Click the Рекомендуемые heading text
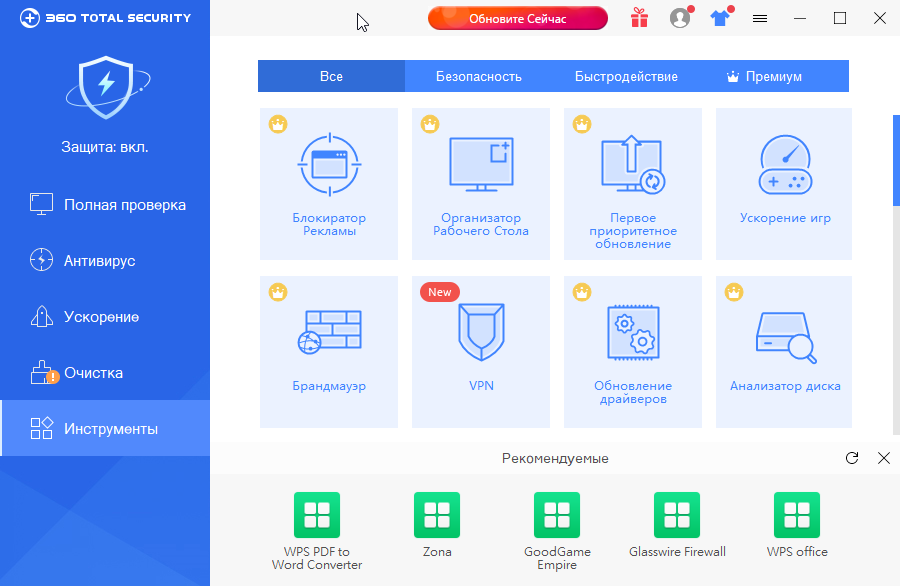Viewport: 900px width, 586px height. click(x=555, y=459)
